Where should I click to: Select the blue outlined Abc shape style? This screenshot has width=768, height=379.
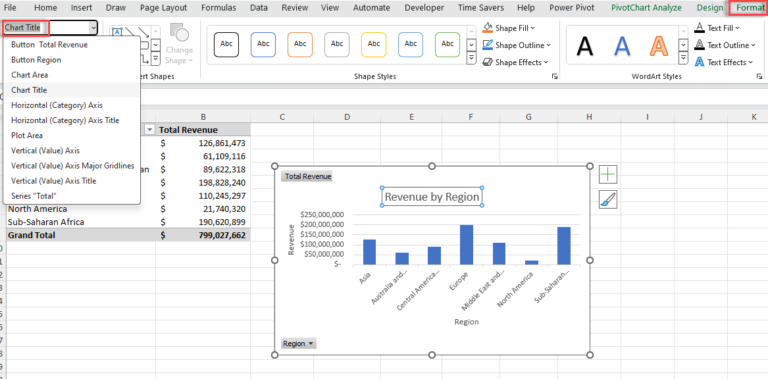point(263,44)
